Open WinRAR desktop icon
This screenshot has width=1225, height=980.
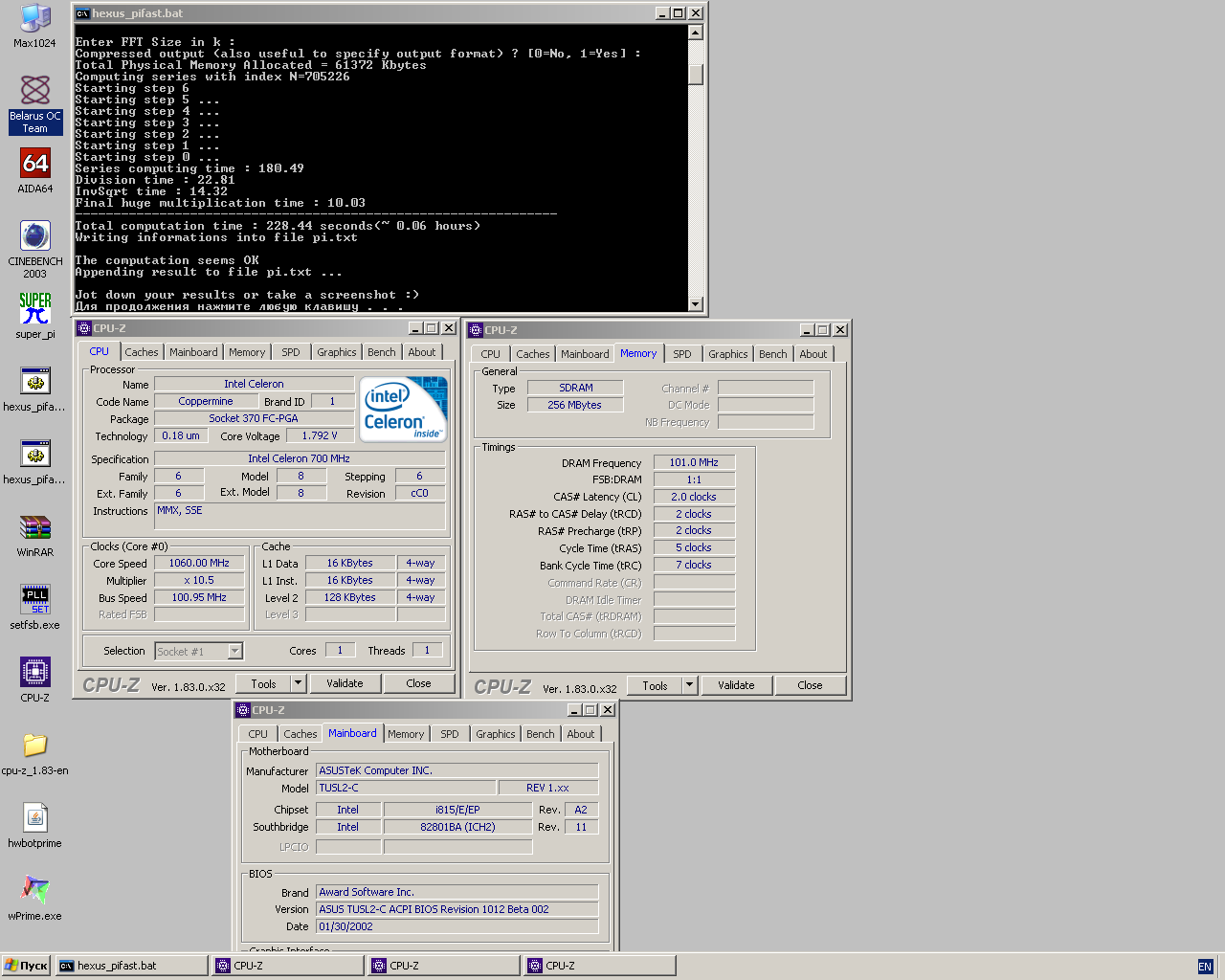coord(35,535)
